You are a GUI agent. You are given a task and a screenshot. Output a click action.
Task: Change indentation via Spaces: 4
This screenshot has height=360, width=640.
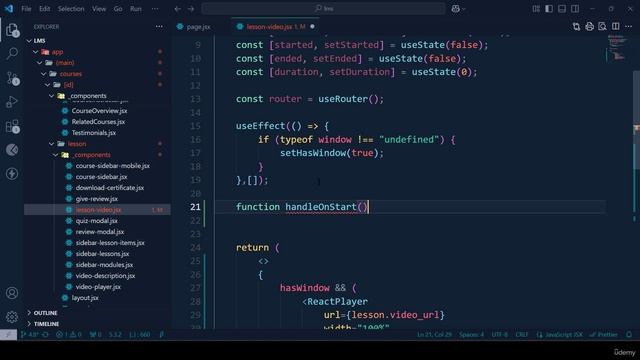click(x=471, y=335)
